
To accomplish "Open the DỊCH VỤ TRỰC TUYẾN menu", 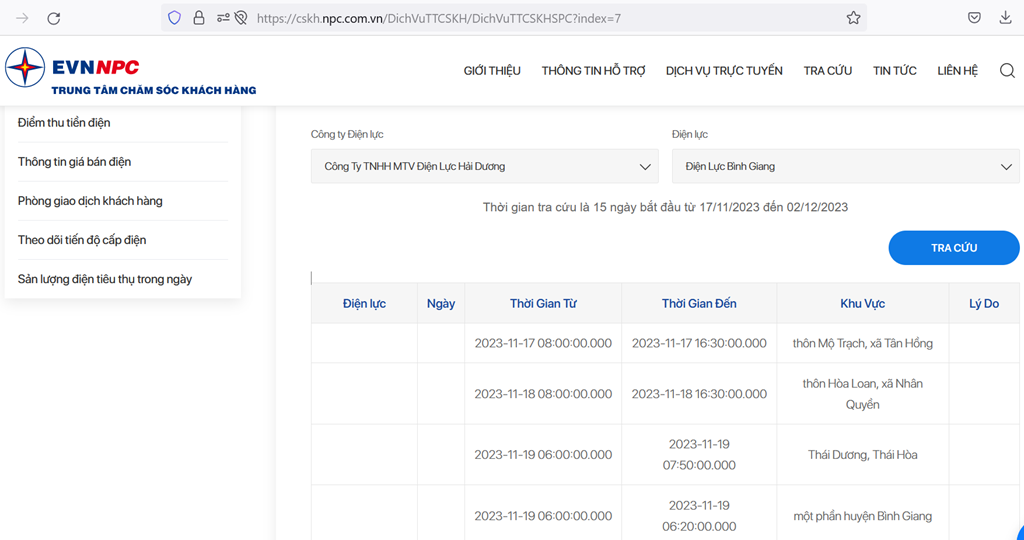I will 724,71.
